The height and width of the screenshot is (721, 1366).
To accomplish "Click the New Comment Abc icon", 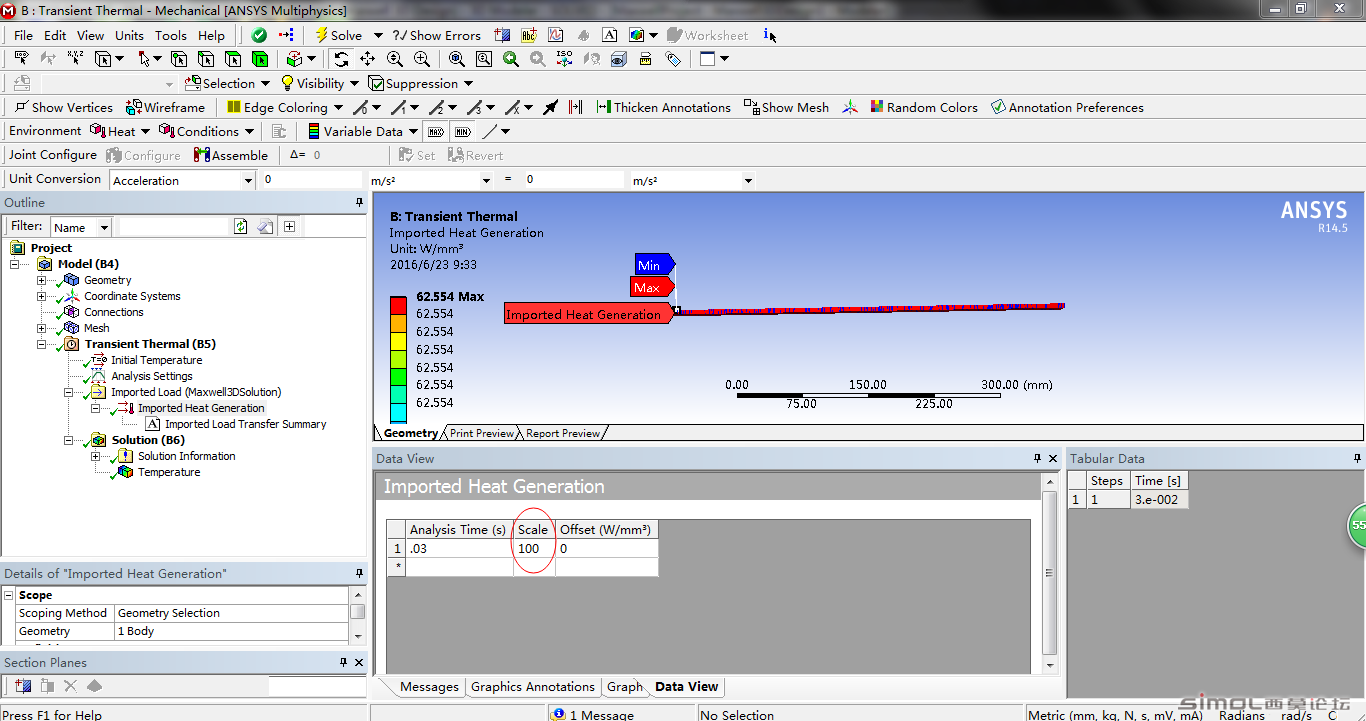I will pos(529,35).
